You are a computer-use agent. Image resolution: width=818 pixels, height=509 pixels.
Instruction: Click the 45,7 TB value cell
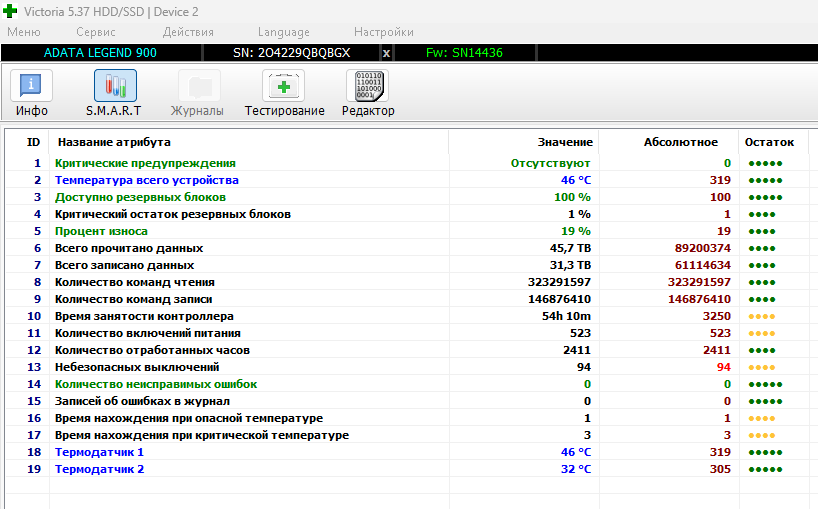[x=570, y=248]
